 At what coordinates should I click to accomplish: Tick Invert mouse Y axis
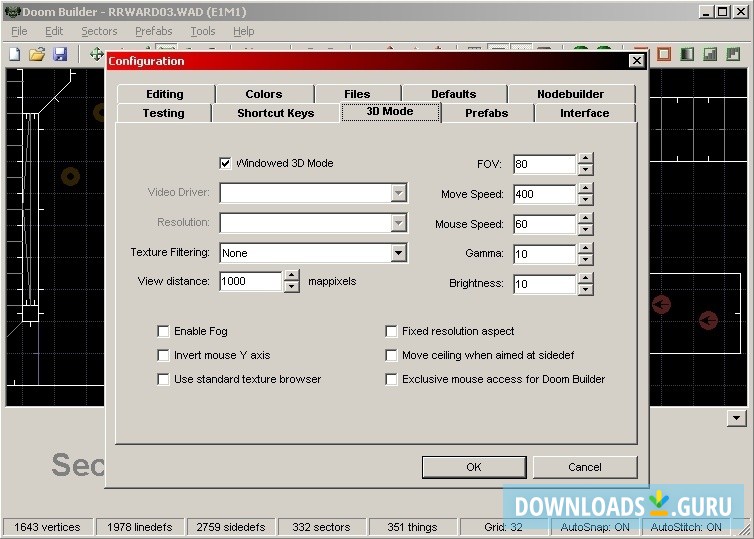pos(163,355)
